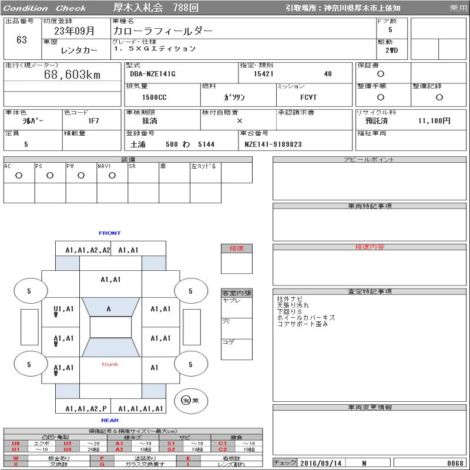Toggle the NAVI equipment circle

click(112, 175)
